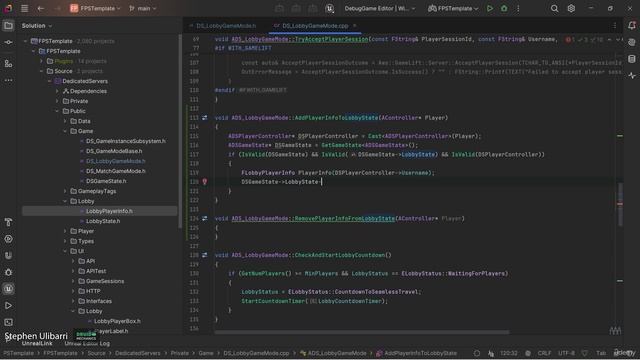
Task: Click the CRLF line separator indicator
Action: click(x=544, y=353)
